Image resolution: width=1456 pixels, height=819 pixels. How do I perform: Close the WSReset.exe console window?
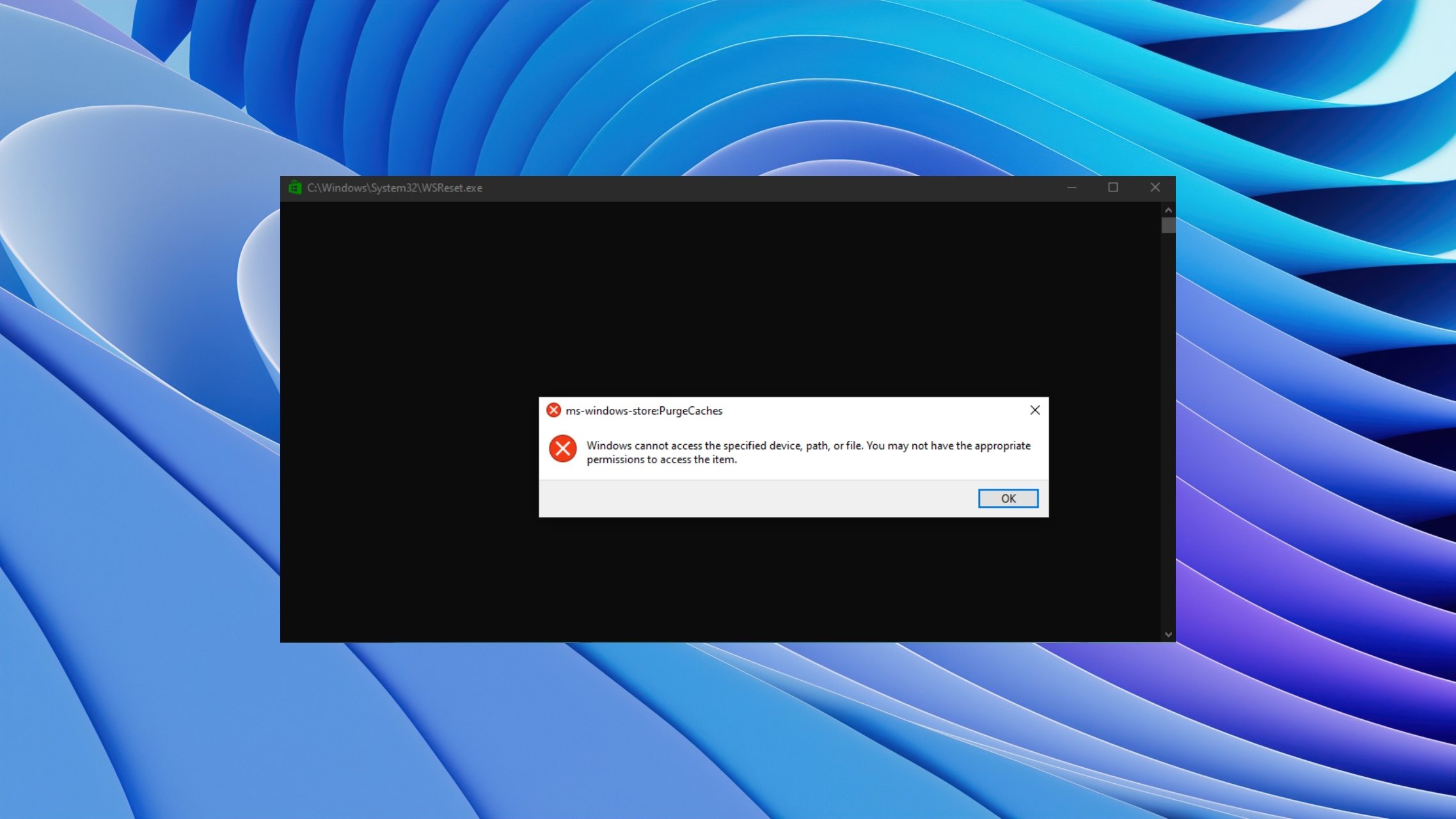1155,187
